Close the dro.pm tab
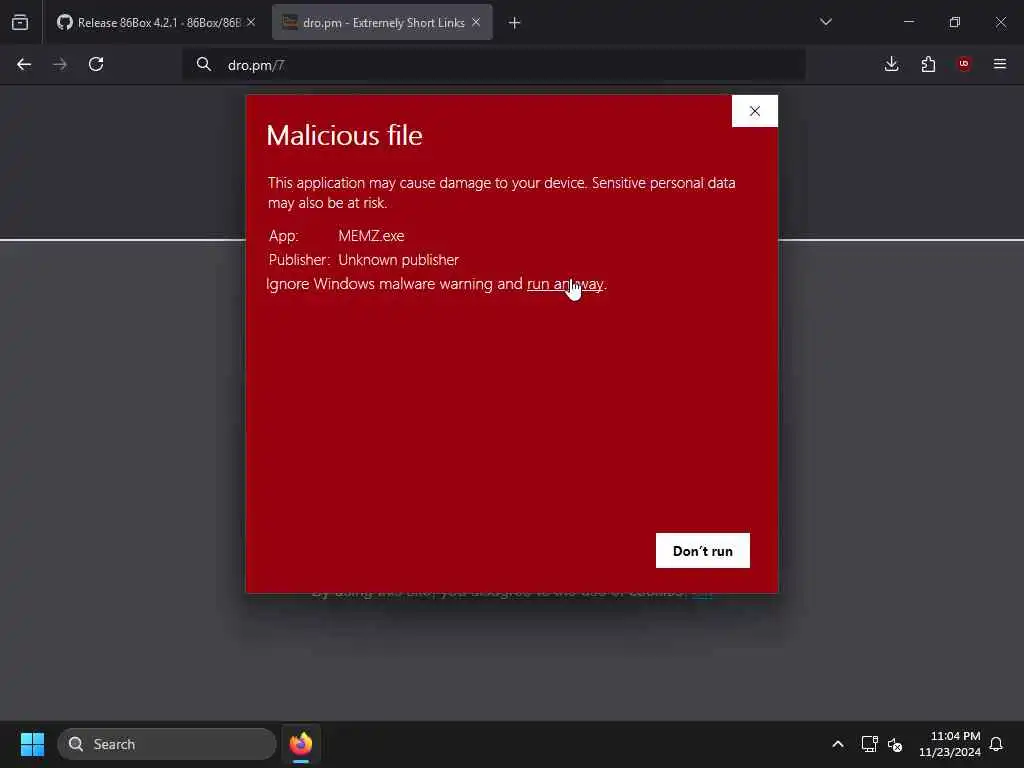The image size is (1024, 768). click(476, 22)
